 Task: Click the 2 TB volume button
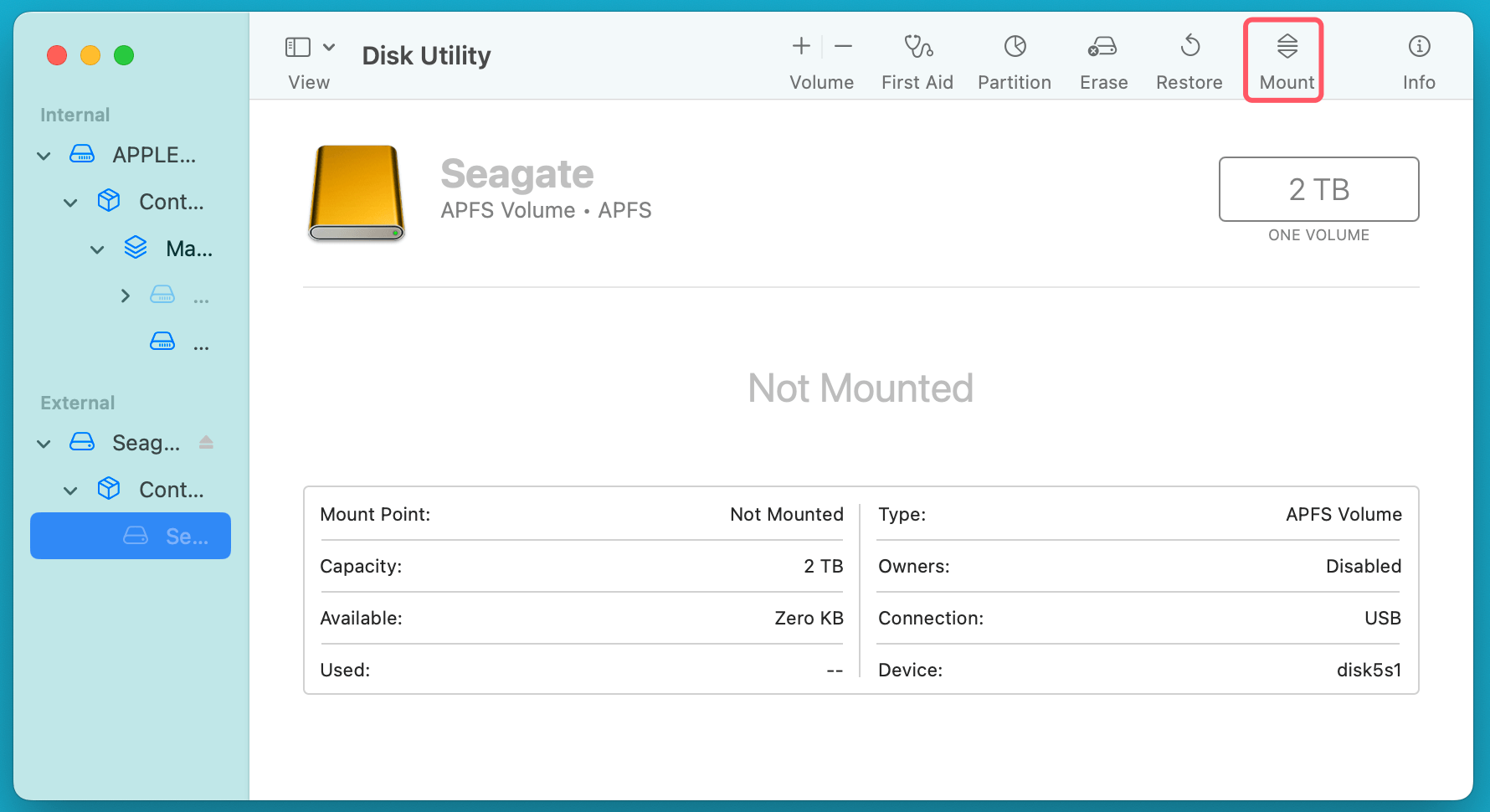[x=1318, y=189]
